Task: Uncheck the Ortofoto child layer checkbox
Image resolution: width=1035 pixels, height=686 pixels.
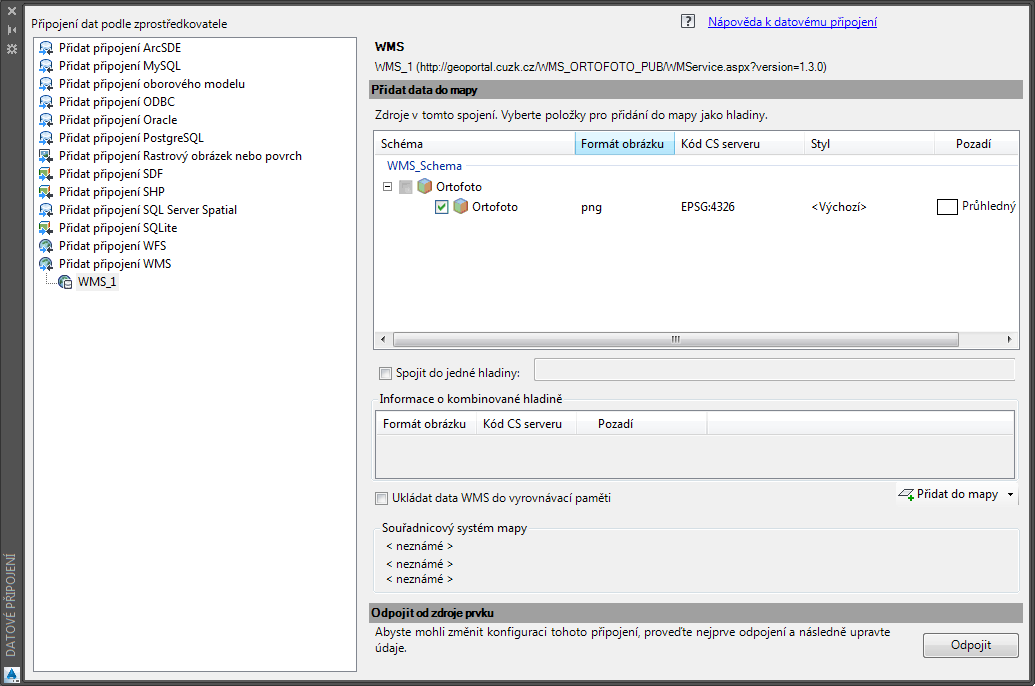Action: (x=442, y=207)
